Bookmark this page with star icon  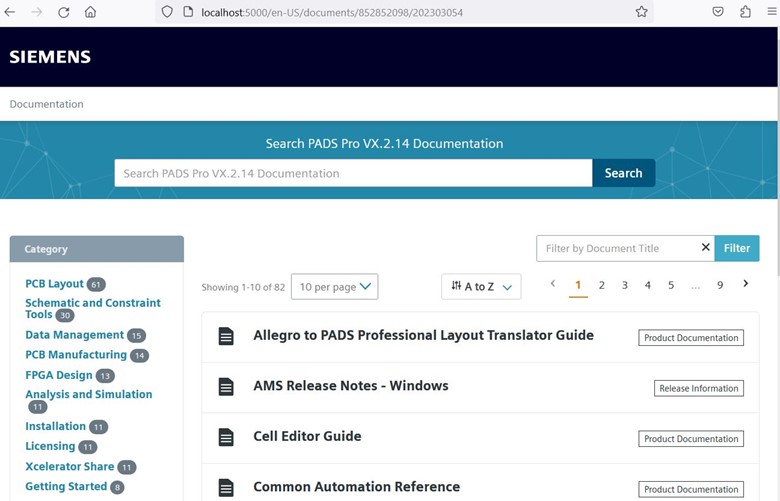coord(641,11)
